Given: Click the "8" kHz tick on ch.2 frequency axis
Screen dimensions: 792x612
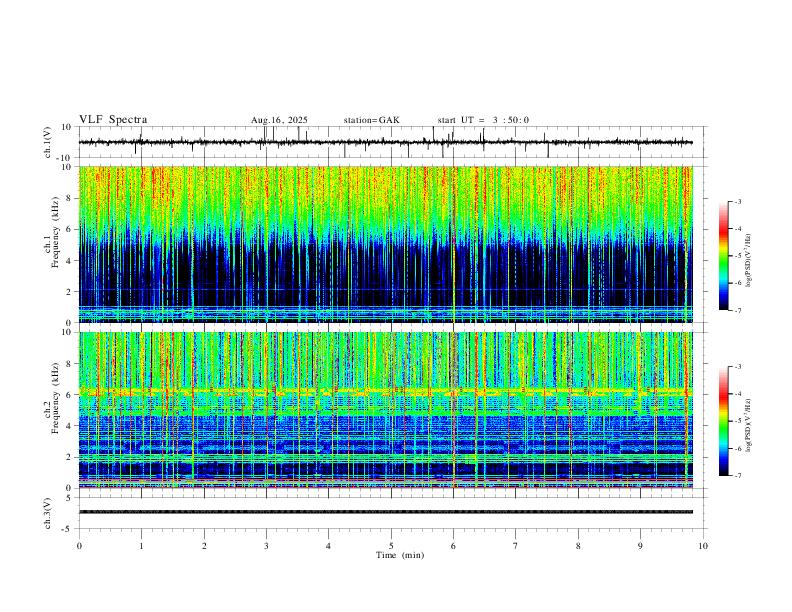Looking at the screenshot, I should coord(70,364).
